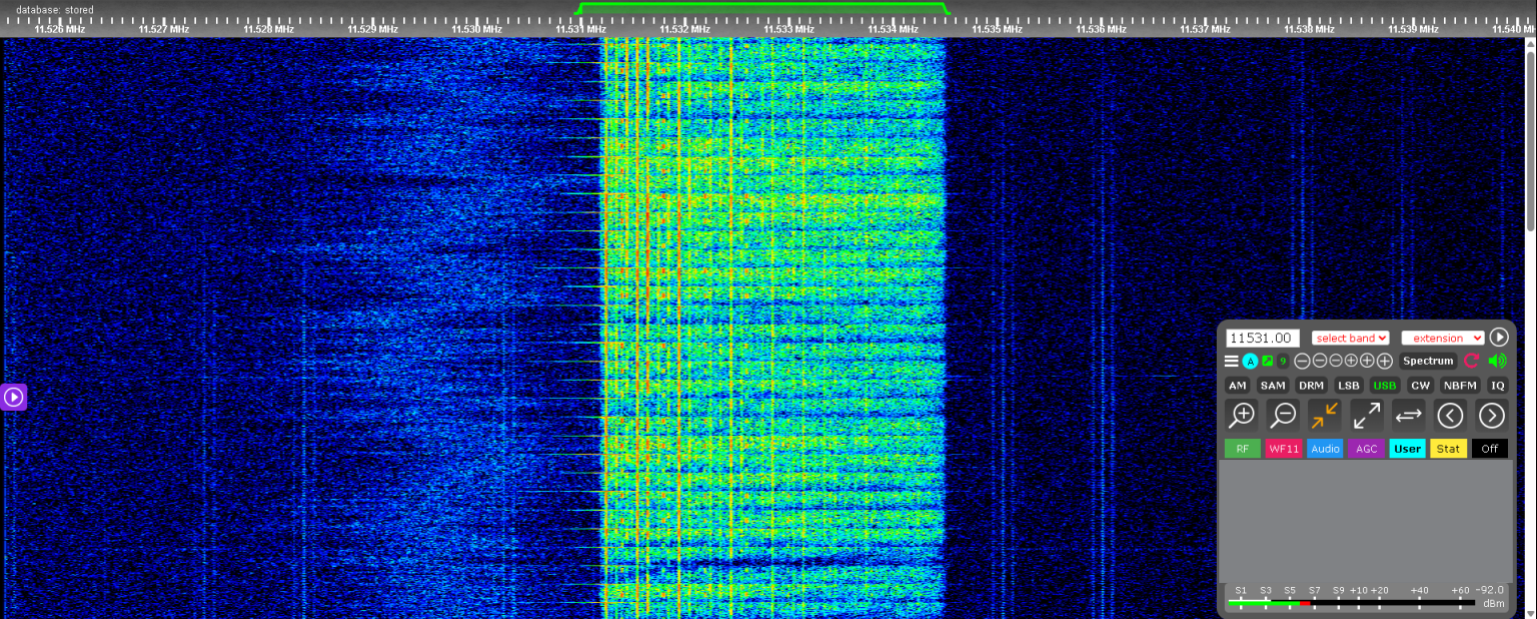Click the smallest minus frequency step button
Viewport: 1537px width, 619px height.
[1336, 361]
